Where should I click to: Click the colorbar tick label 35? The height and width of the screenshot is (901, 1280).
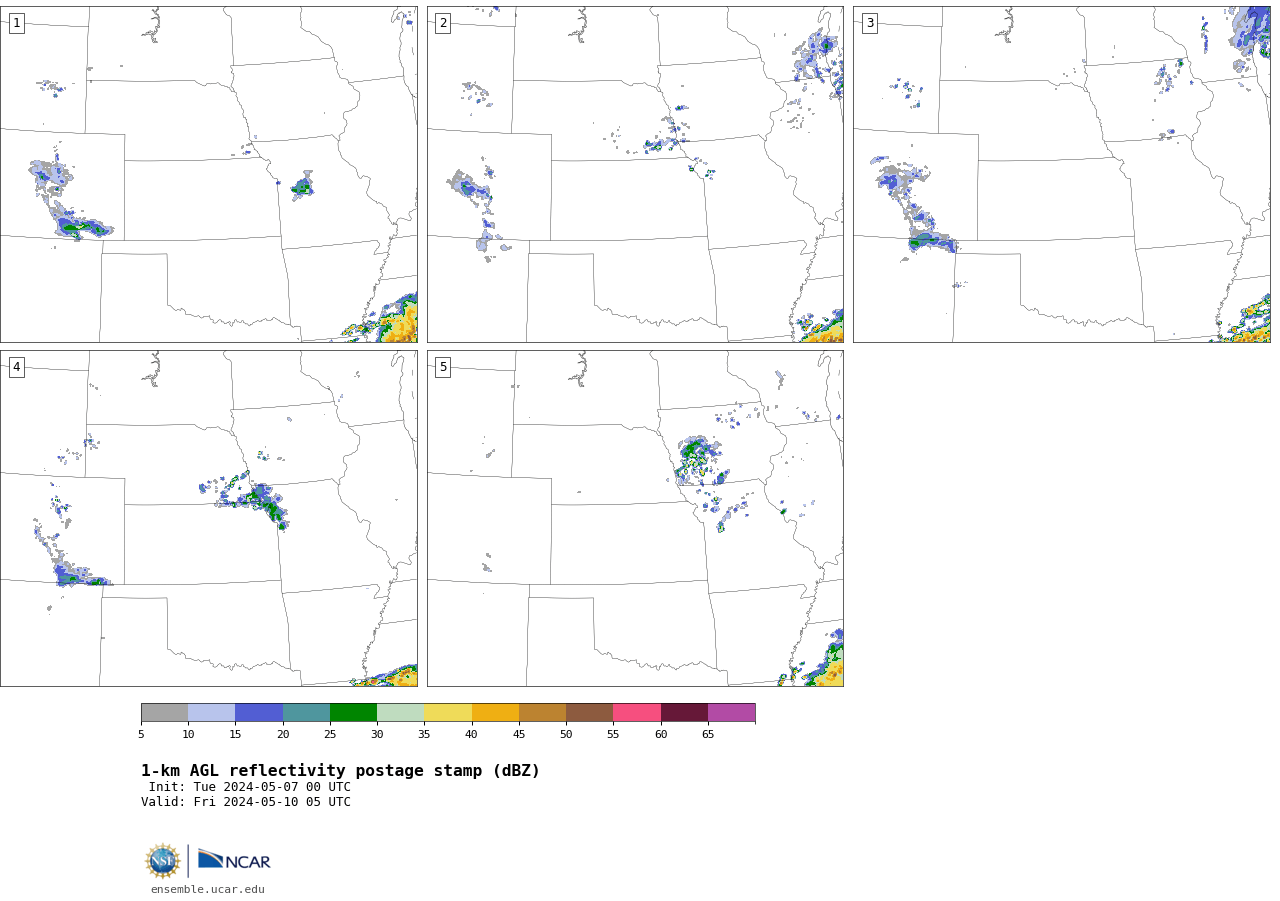pyautogui.click(x=424, y=735)
